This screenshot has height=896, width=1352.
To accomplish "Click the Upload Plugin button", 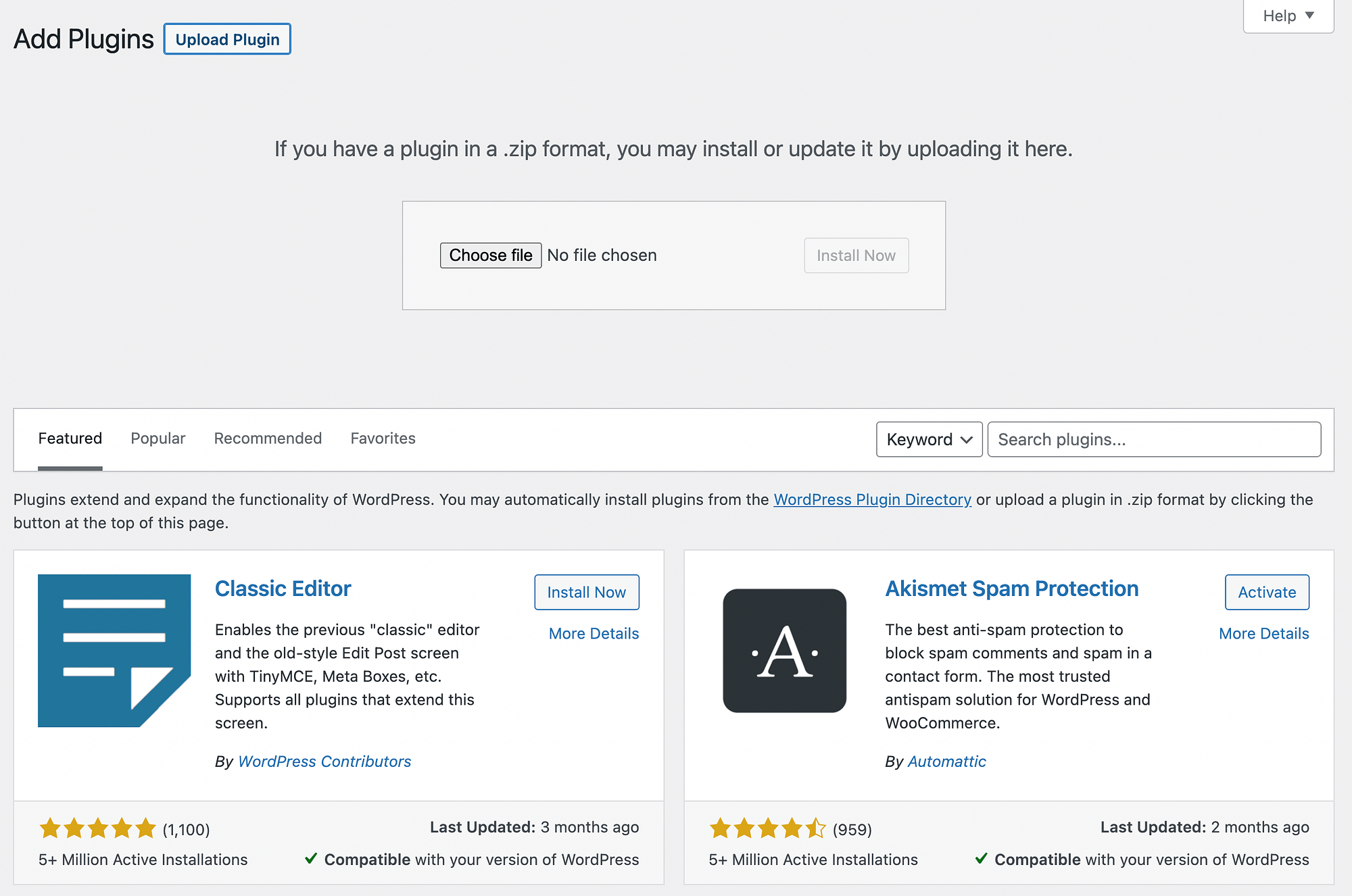I will (227, 39).
